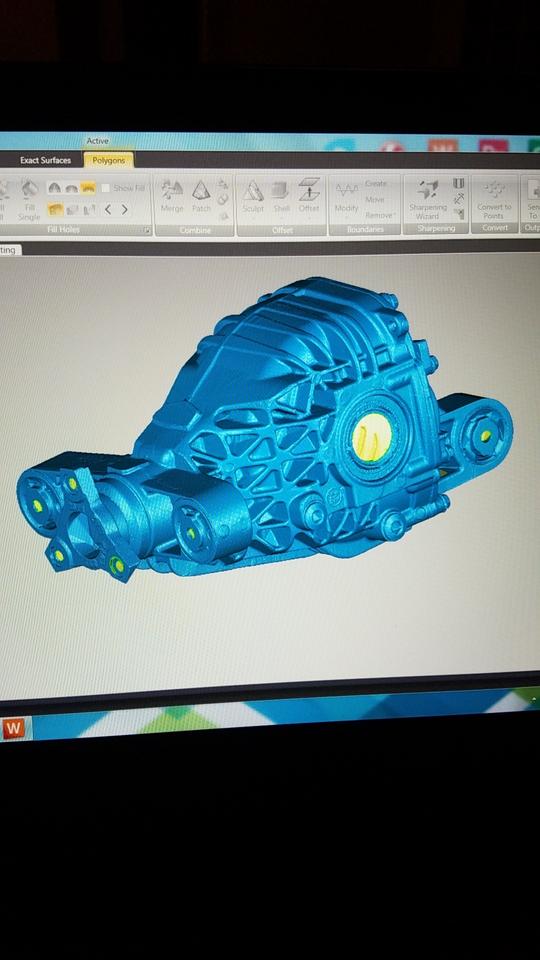
Task: Select the tangent fill mode icon
Action: pyautogui.click(x=71, y=188)
